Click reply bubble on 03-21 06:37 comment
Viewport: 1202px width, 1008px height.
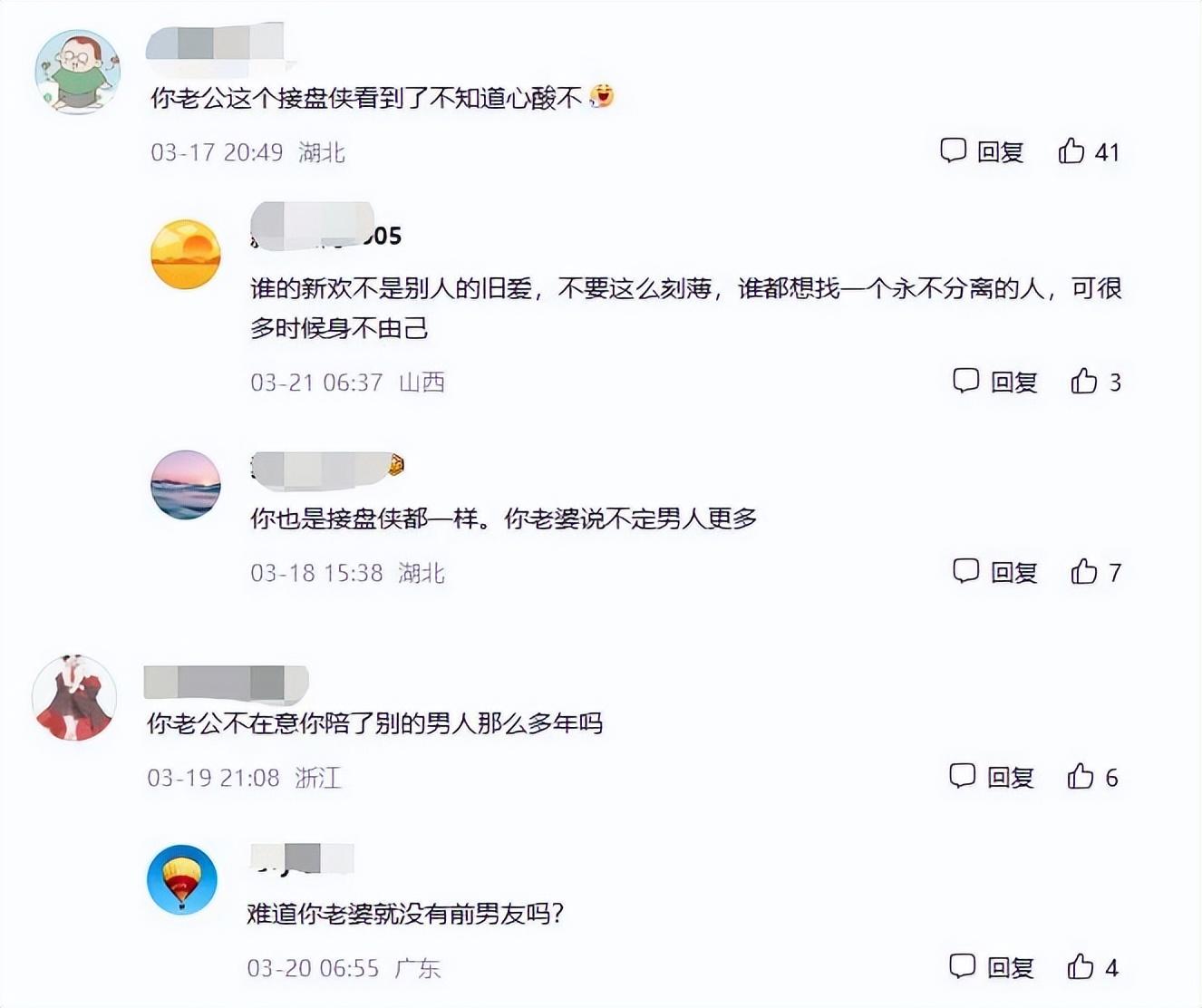[x=965, y=381]
